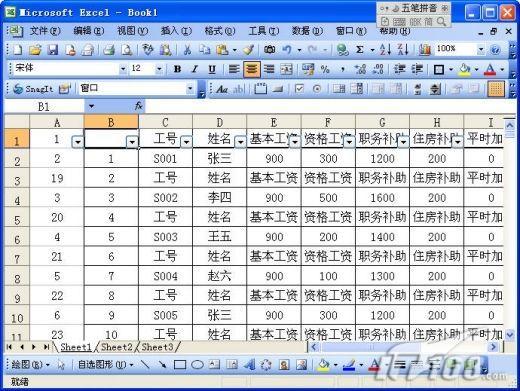
Task: Open the 100% zoom dropdown
Action: pyautogui.click(x=480, y=50)
